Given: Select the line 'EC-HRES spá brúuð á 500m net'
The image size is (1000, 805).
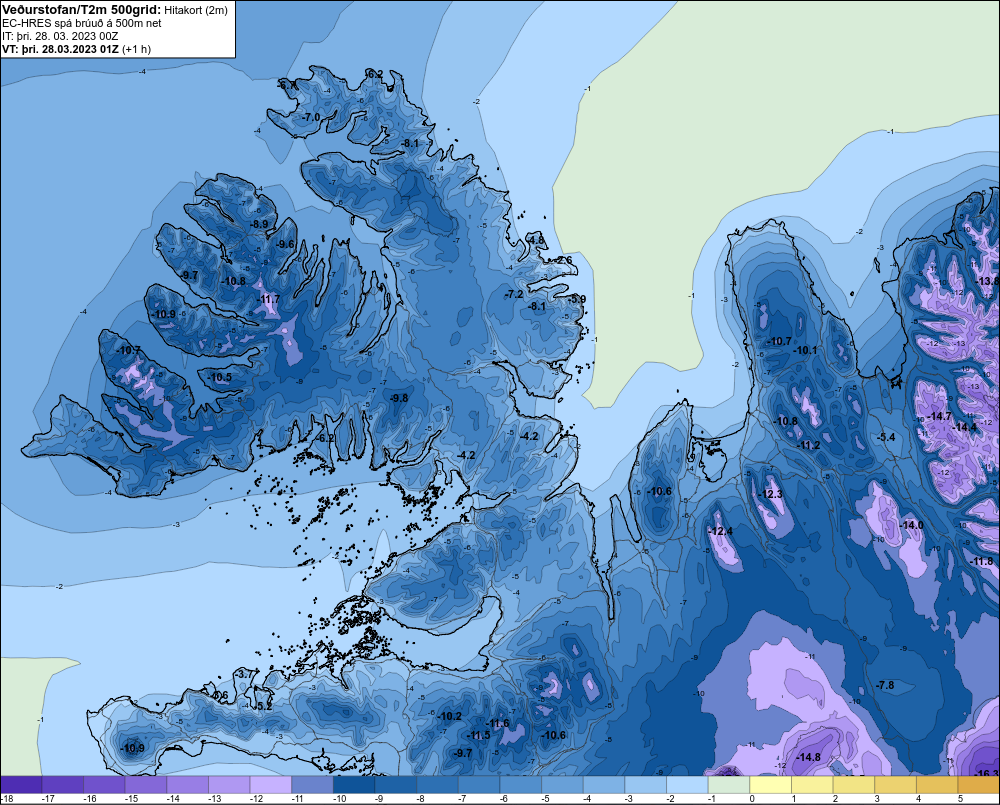Looking at the screenshot, I should point(82,23).
